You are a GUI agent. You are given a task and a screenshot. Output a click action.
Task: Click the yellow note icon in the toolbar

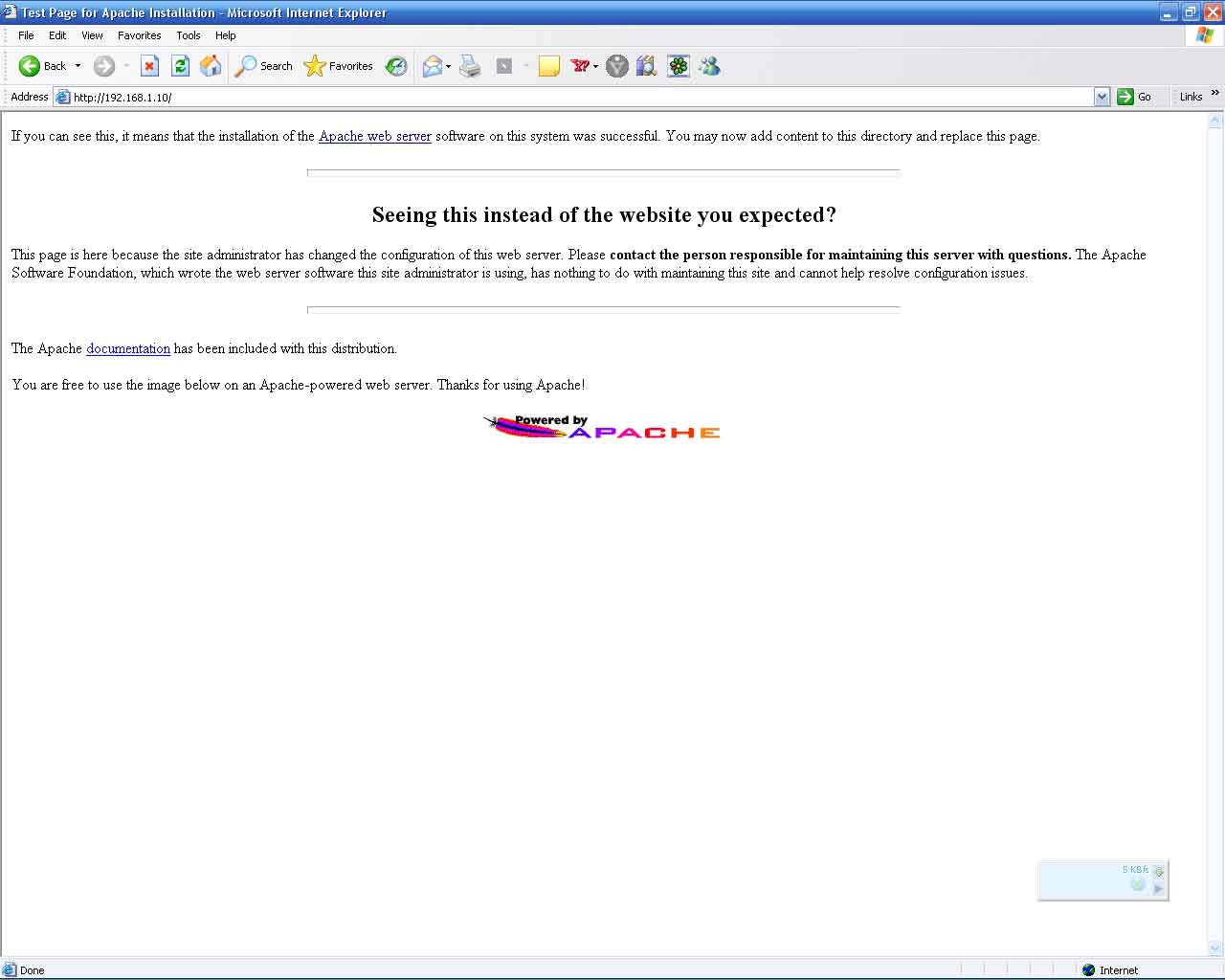coord(549,66)
